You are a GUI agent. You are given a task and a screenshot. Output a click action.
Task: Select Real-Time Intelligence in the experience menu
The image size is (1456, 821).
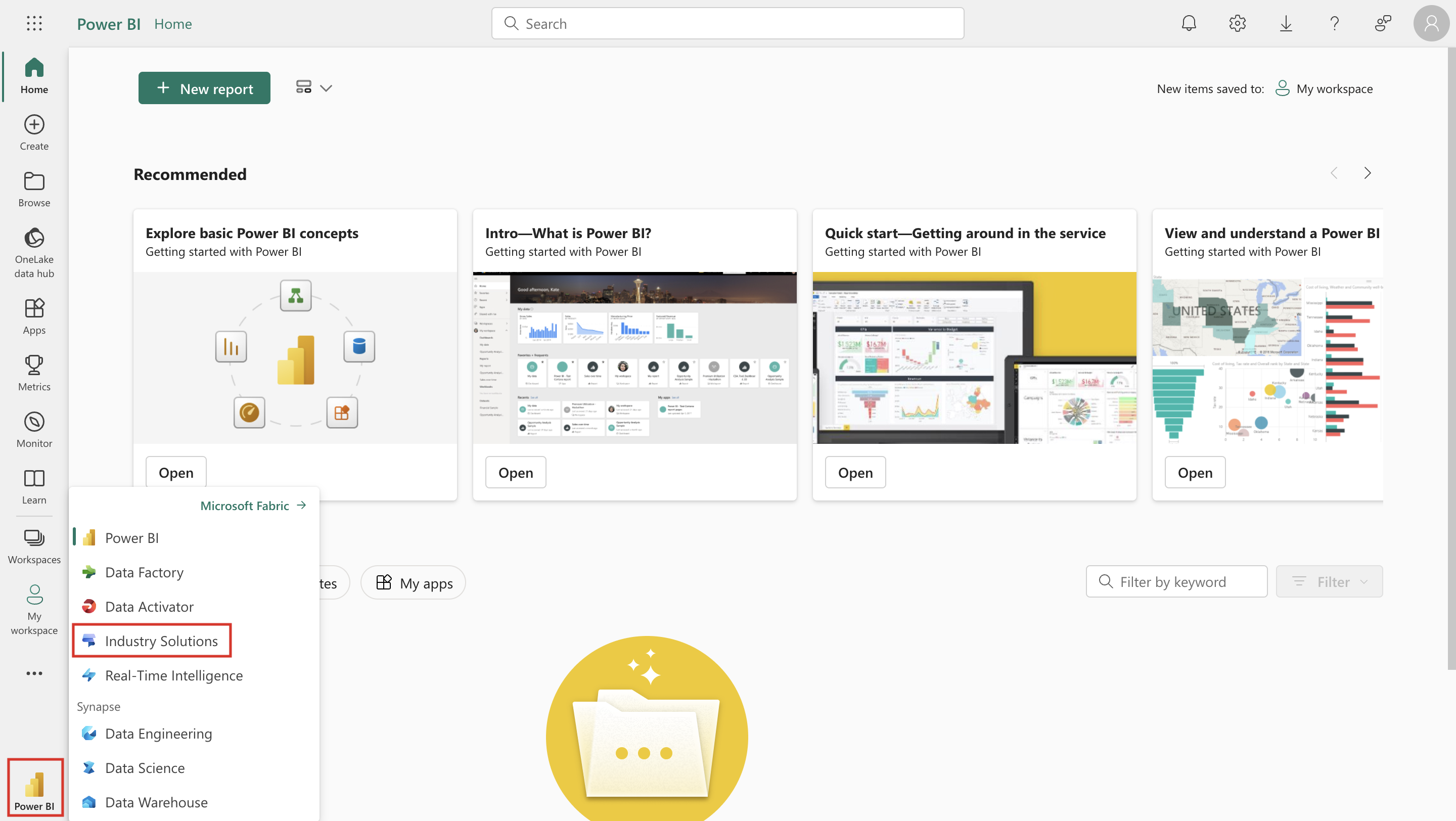point(194,675)
